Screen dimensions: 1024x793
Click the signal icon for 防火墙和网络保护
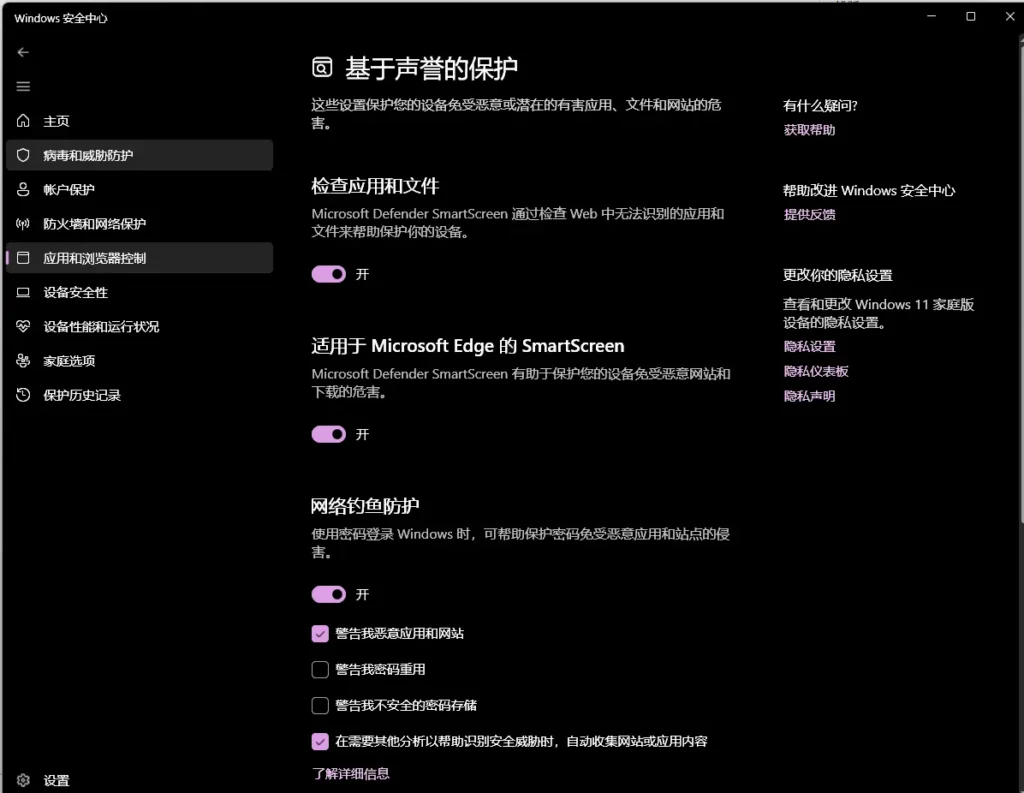click(23, 224)
